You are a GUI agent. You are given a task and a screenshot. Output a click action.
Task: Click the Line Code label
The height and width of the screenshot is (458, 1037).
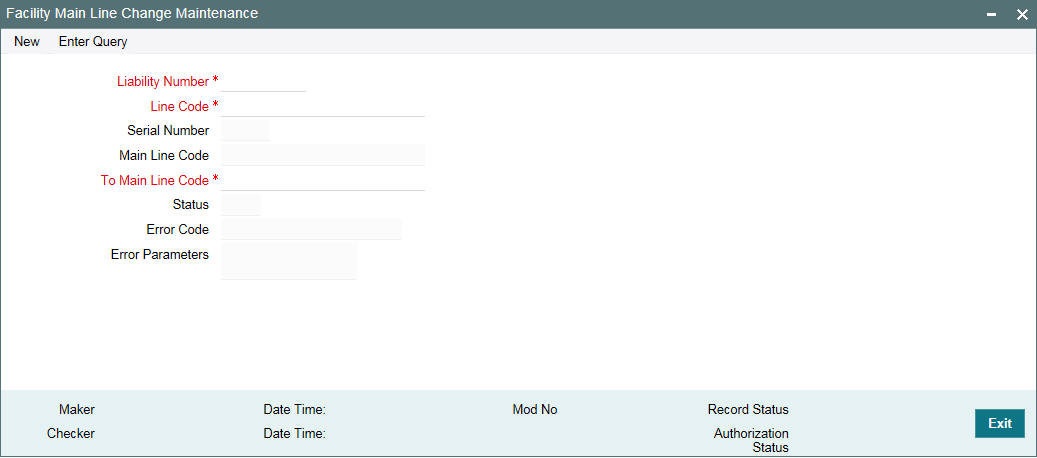tap(180, 106)
